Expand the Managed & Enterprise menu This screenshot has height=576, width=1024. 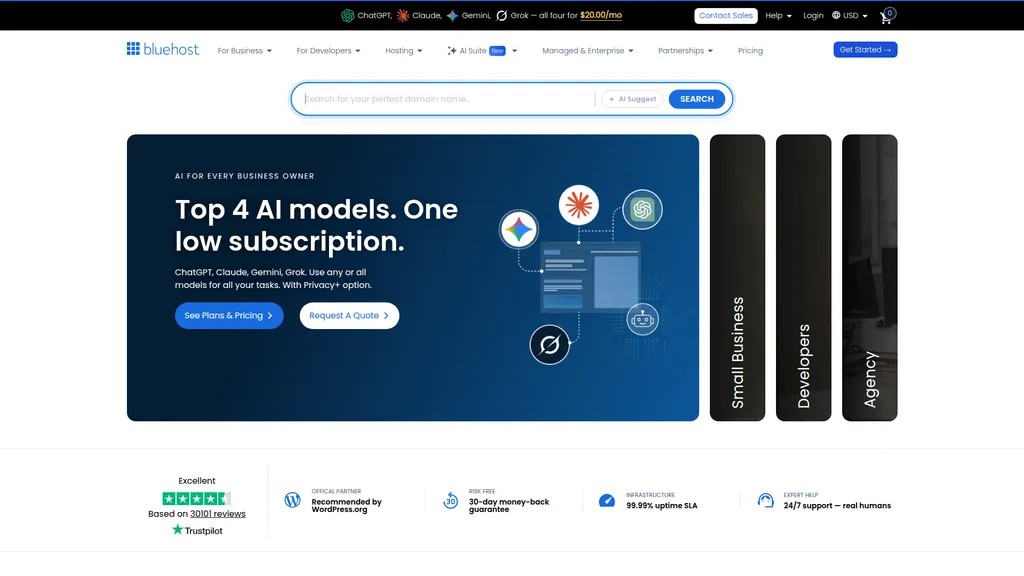pyautogui.click(x=588, y=50)
